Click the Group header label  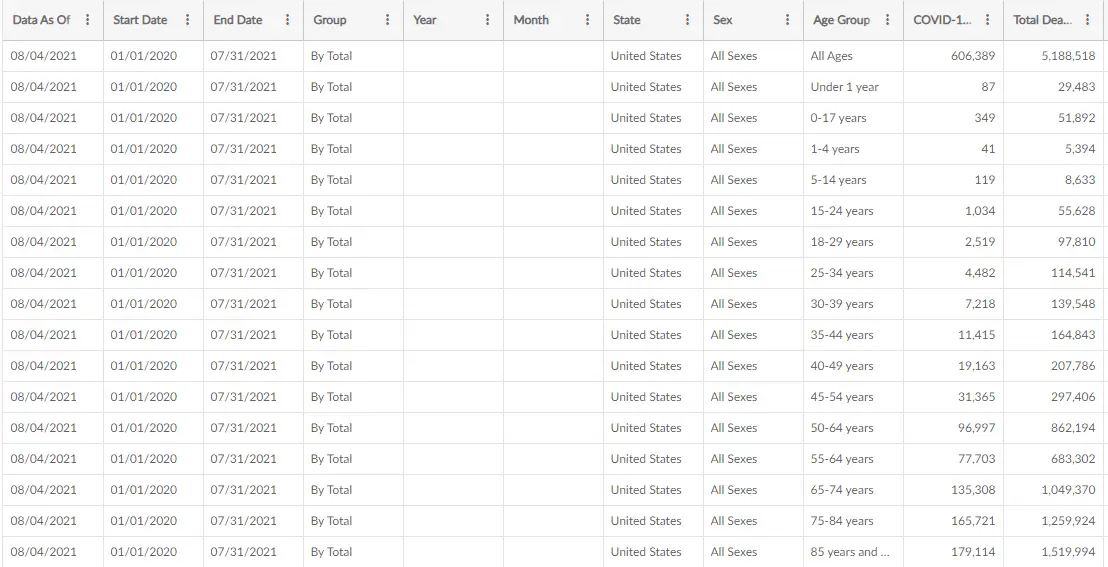[x=330, y=20]
